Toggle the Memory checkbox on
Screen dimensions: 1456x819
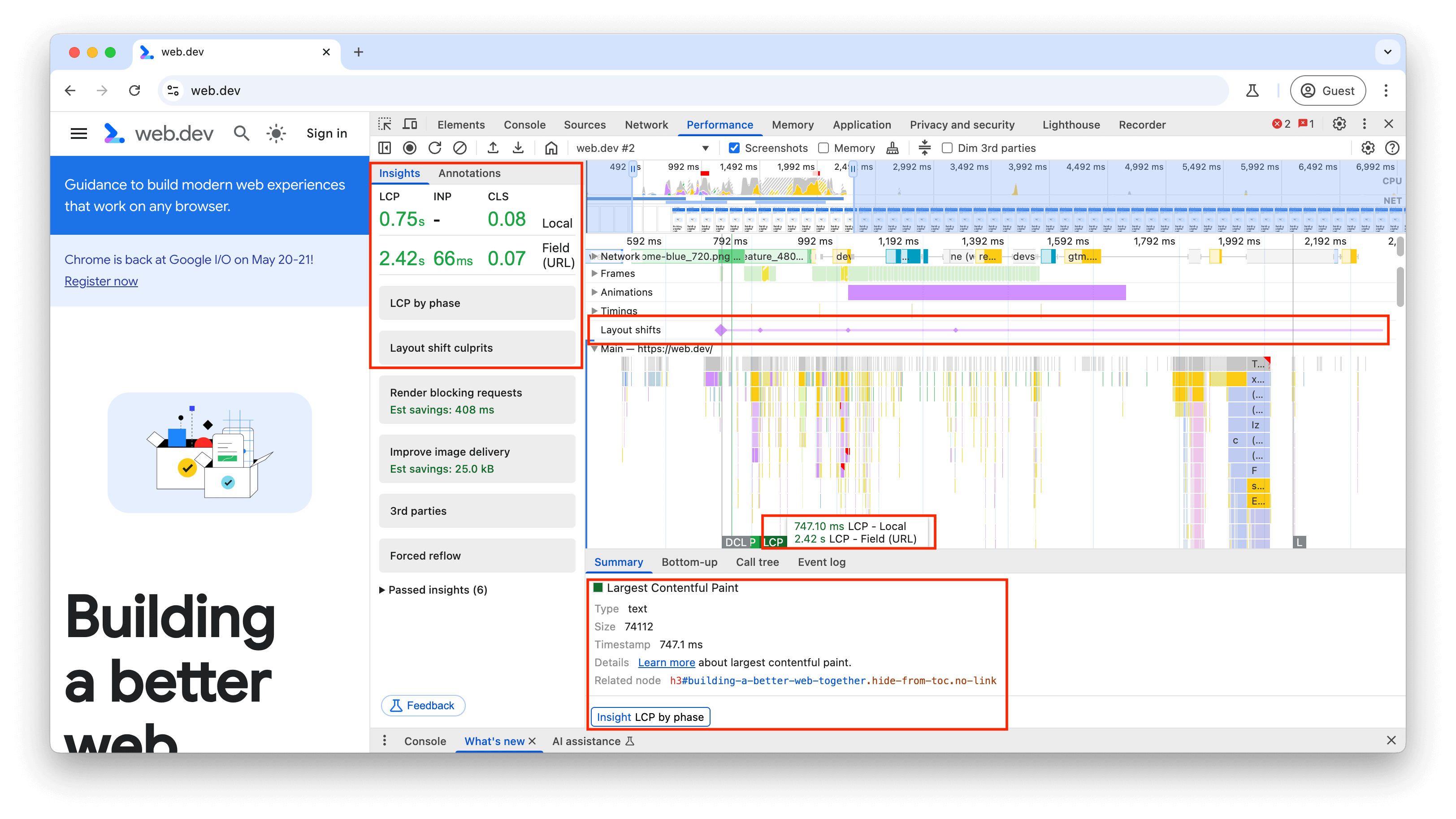823,148
